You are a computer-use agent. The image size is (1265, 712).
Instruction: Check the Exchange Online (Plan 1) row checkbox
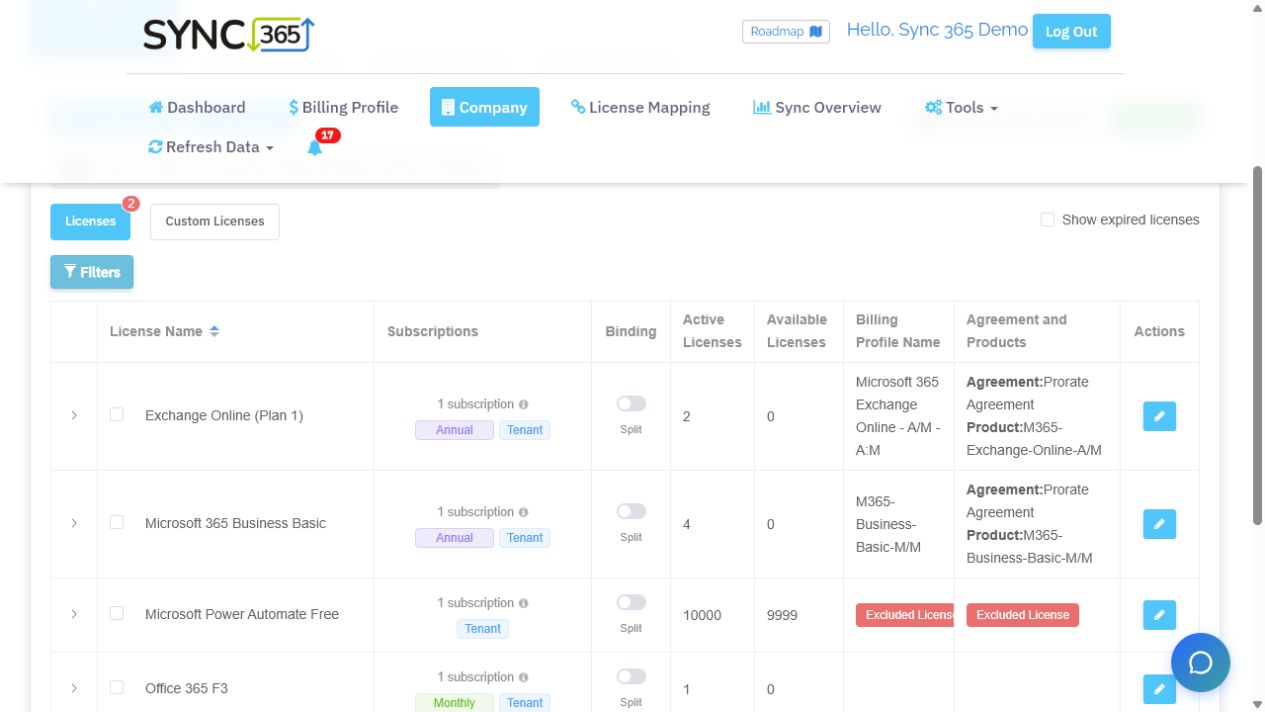tap(117, 414)
